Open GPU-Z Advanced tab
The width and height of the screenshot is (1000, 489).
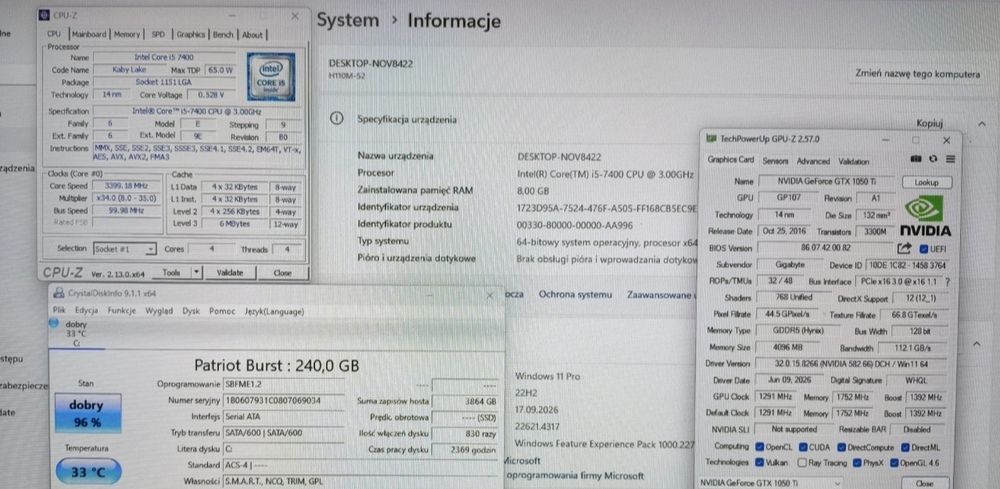click(813, 161)
